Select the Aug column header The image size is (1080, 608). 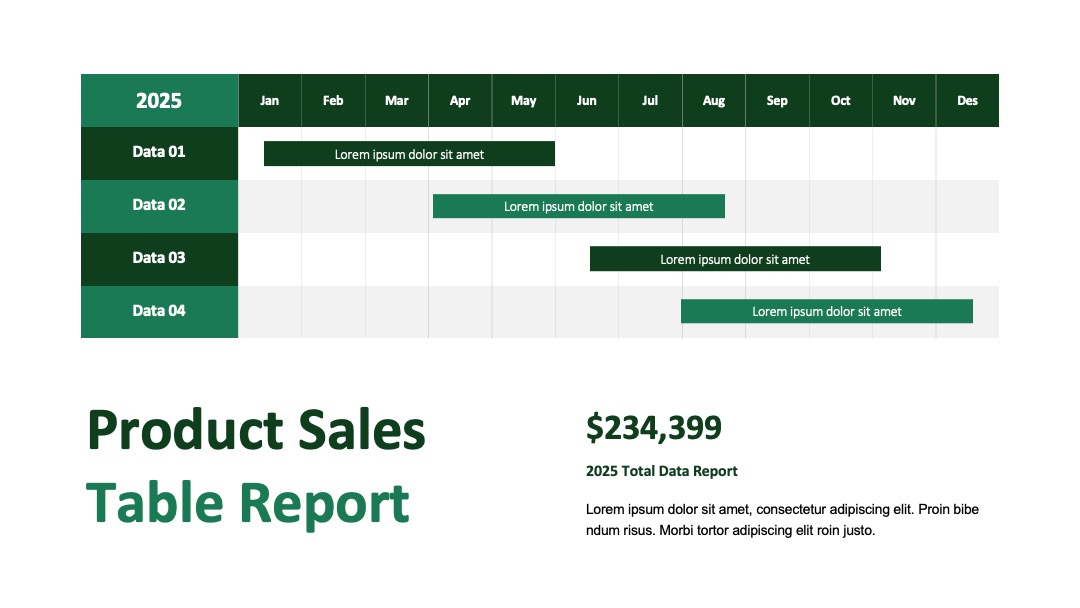[714, 101]
